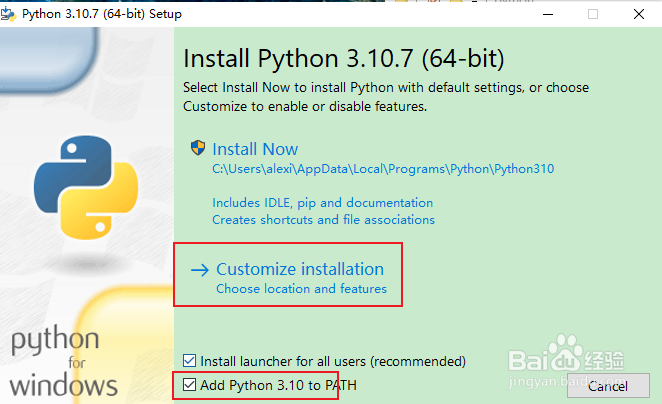Click the 'Install Python 3.10.7 (64-bit)' heading
The image size is (662, 404).
[344, 58]
